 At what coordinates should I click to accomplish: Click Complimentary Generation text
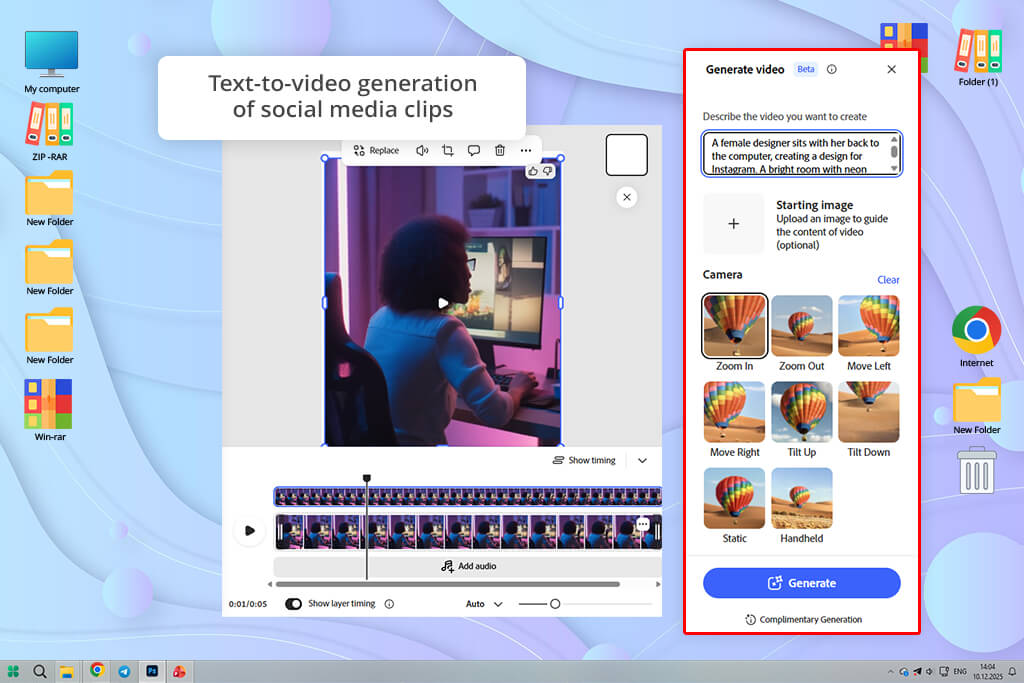pos(810,620)
